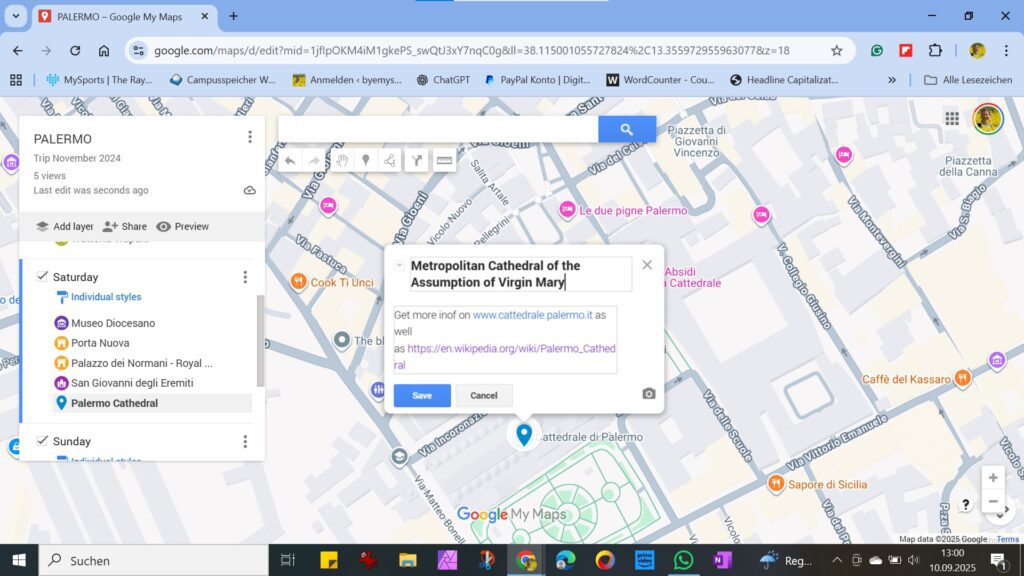Click the camera icon to add a photo

click(647, 395)
